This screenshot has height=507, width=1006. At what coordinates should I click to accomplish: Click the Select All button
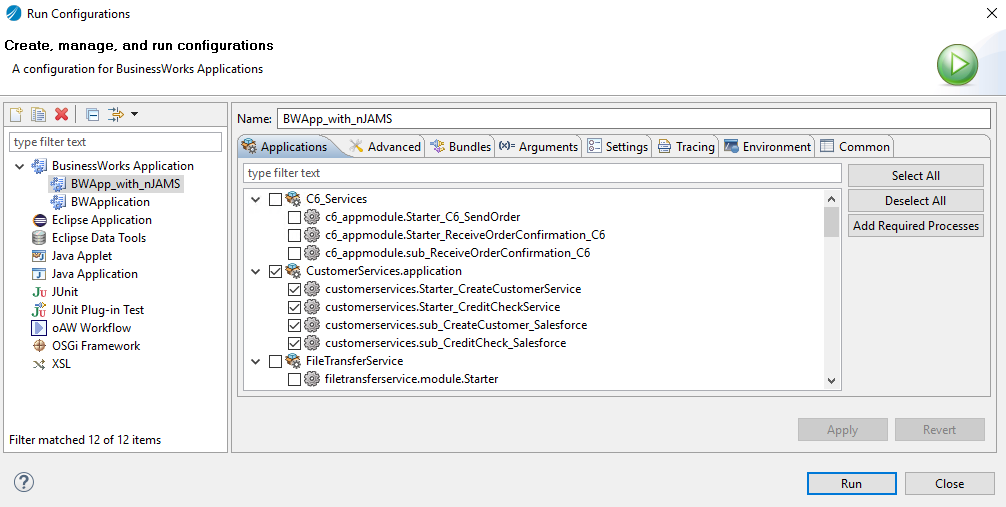coord(916,176)
